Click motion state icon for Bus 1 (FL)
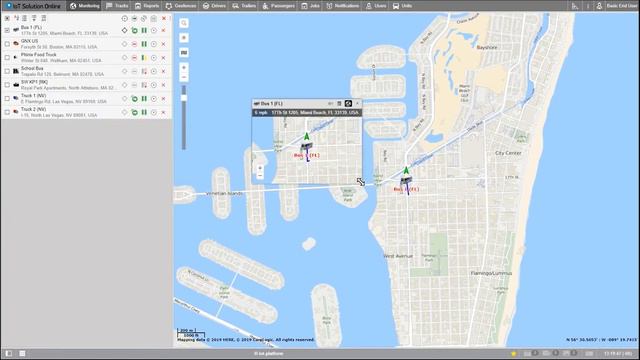Image resolution: width=640 pixels, height=360 pixels. pos(134,30)
